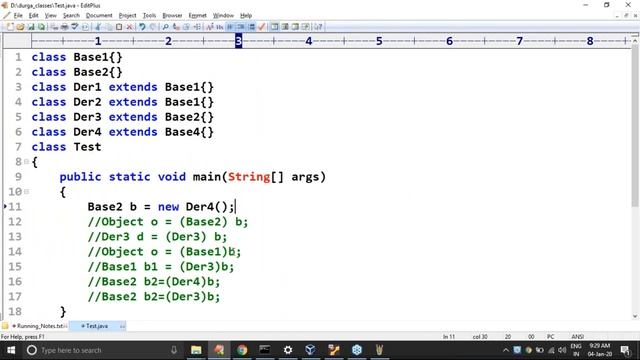
Task: Click commented line '//Der3 d = (Der3) b;'
Action: coord(157,237)
